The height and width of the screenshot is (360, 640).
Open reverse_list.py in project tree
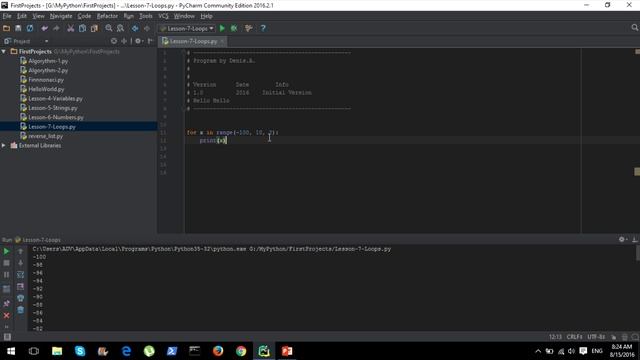tap(45, 136)
